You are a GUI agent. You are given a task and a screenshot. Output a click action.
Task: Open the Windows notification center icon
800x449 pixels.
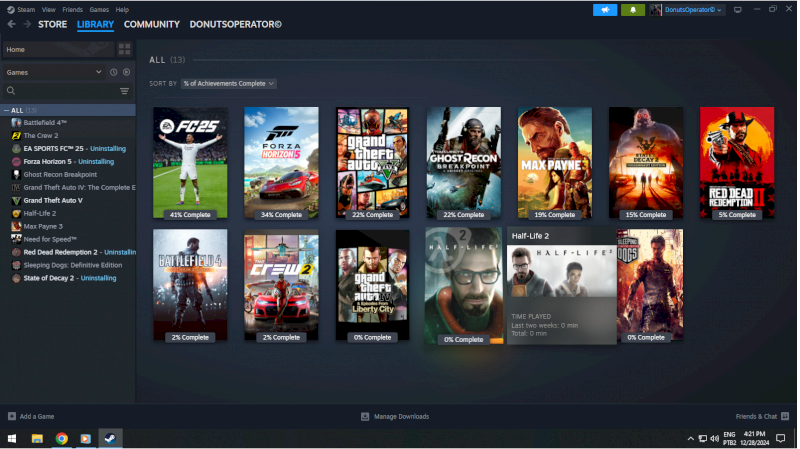(781, 438)
